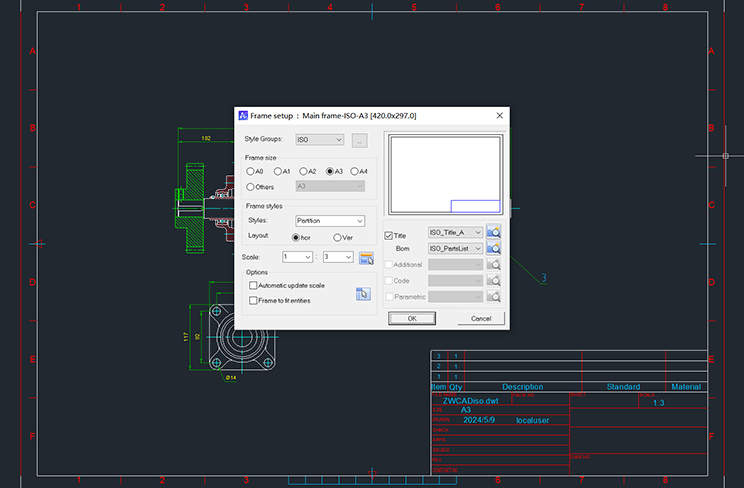Open the scale denominator dropdown showing 3

(348, 257)
